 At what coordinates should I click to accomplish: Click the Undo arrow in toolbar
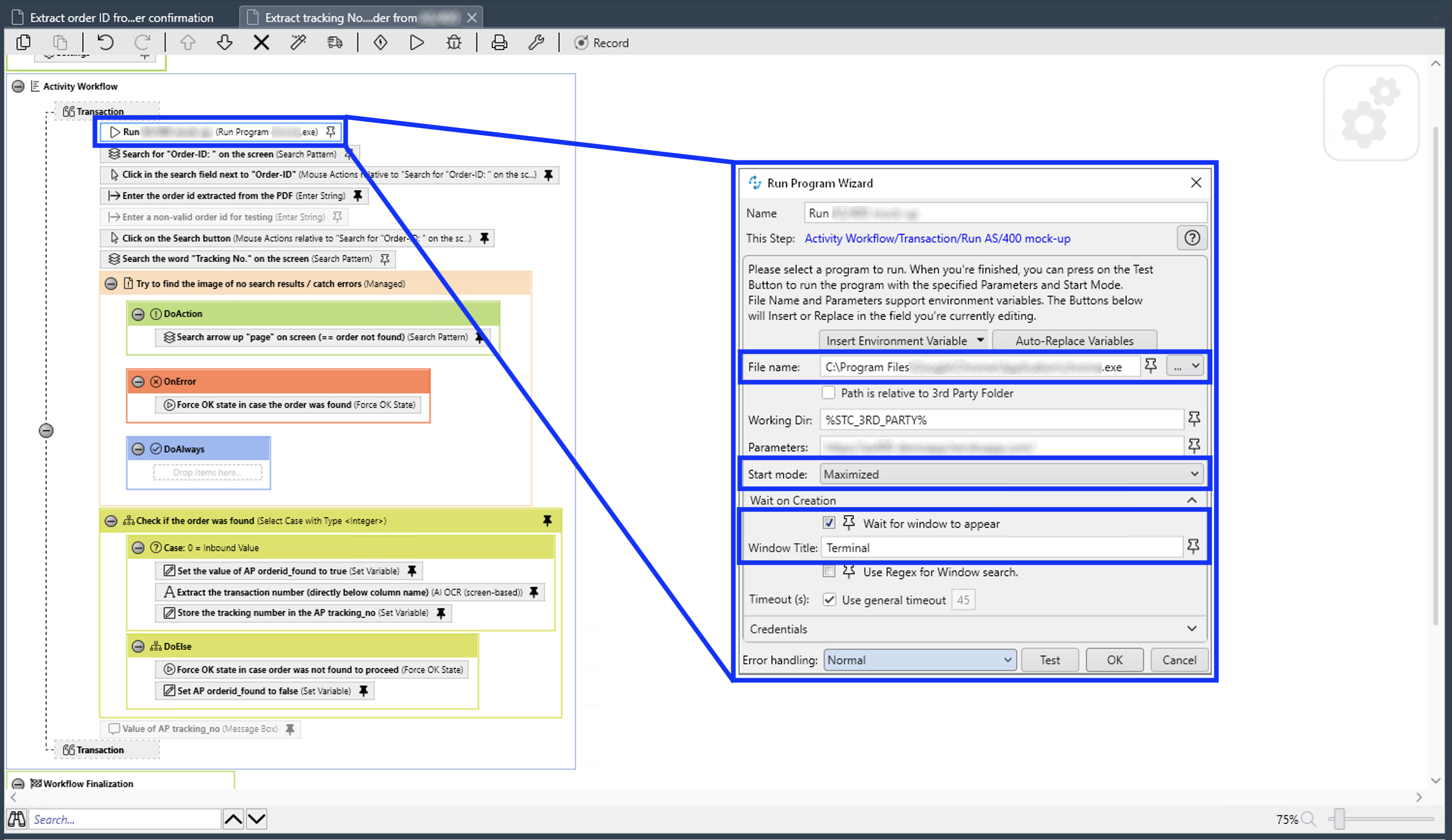coord(105,43)
